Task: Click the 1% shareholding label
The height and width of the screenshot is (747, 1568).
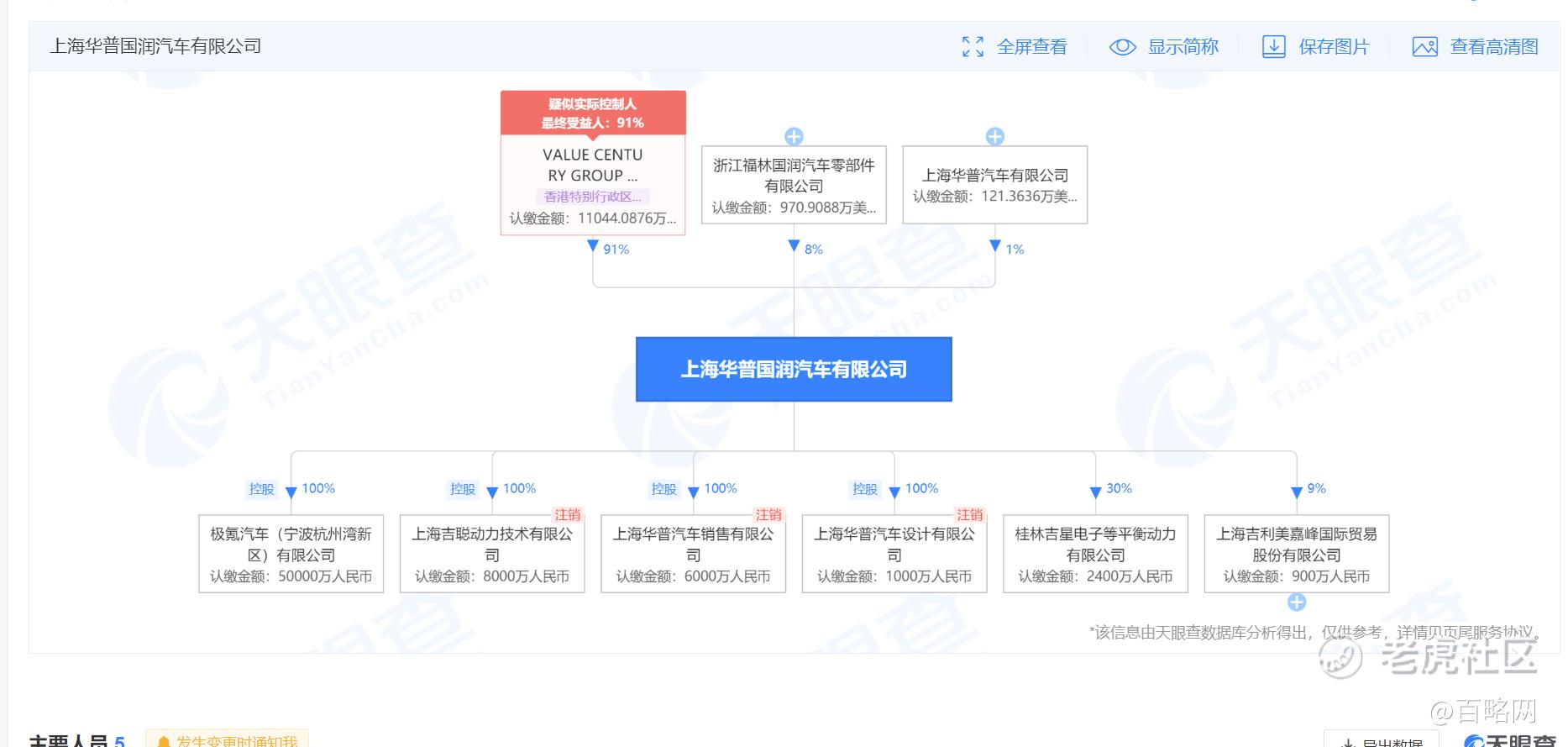Action: click(x=1015, y=250)
